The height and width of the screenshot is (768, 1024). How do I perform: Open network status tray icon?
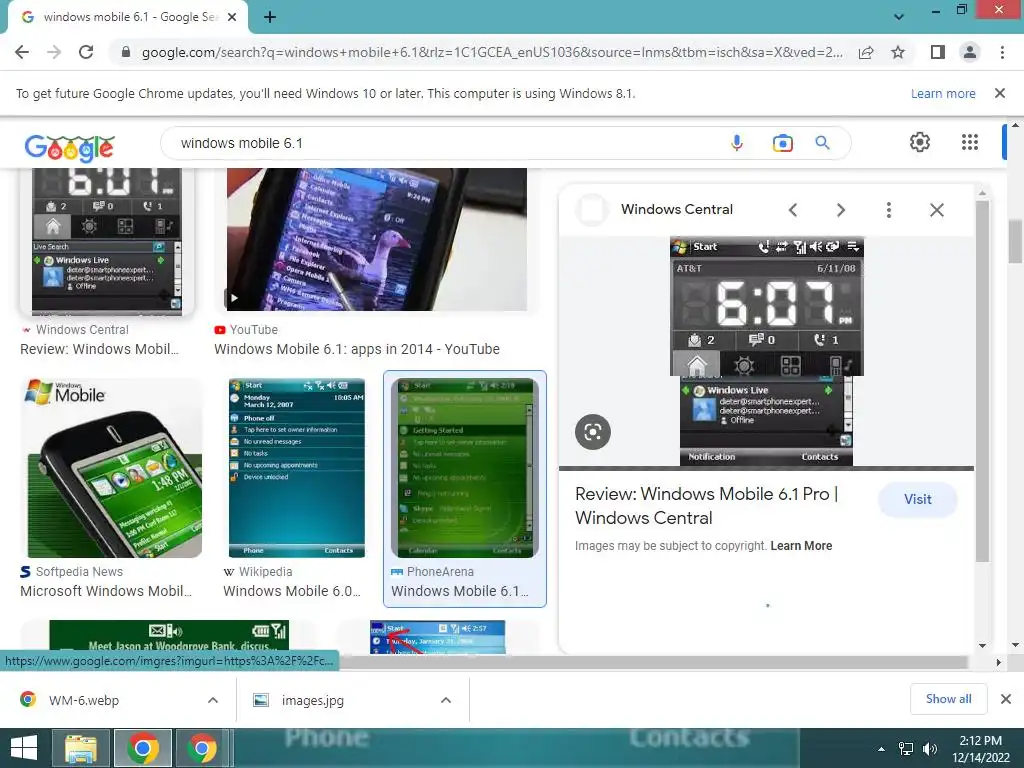pyautogui.click(x=906, y=749)
